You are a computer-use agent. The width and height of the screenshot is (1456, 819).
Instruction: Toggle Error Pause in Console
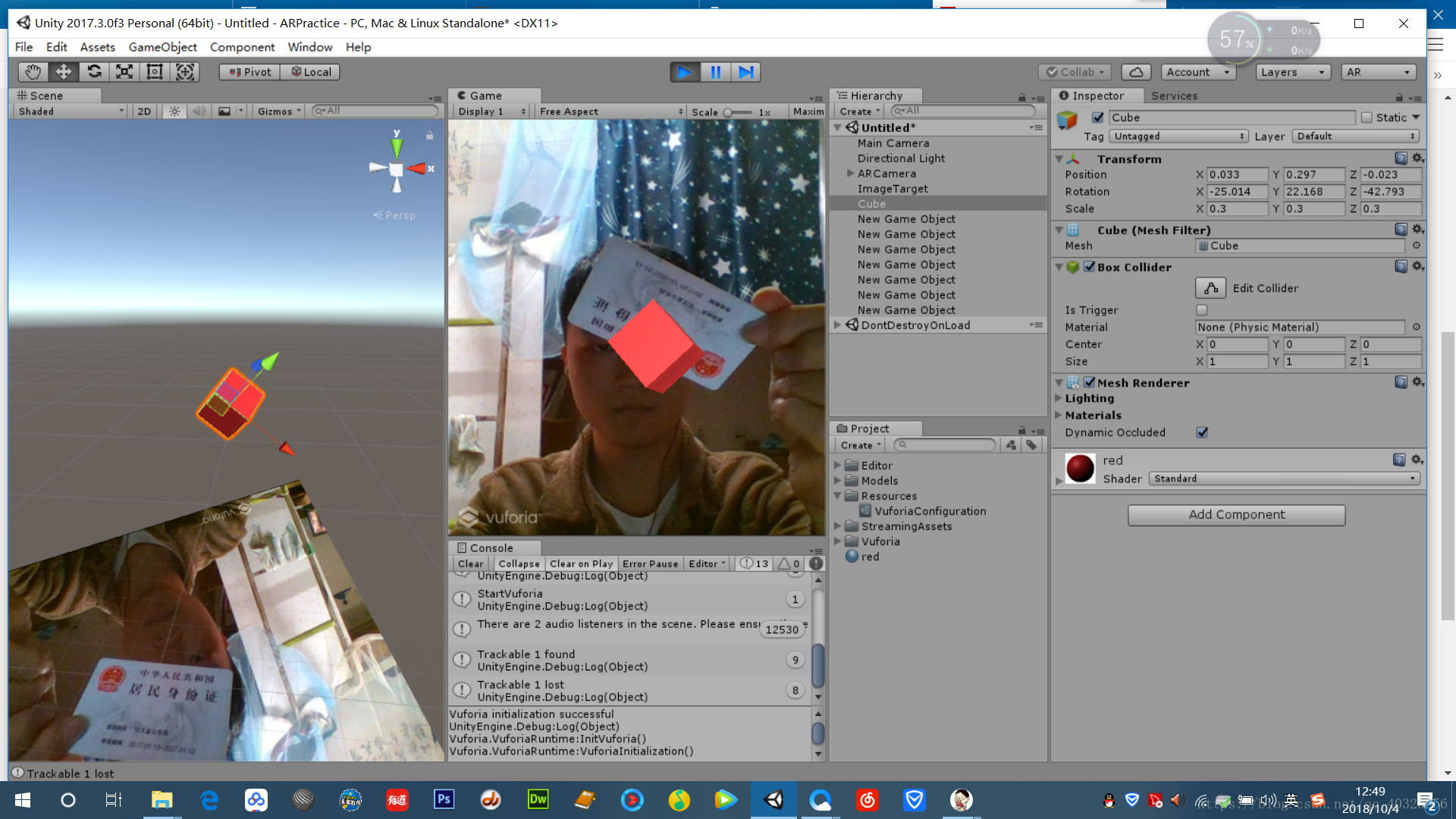point(650,563)
